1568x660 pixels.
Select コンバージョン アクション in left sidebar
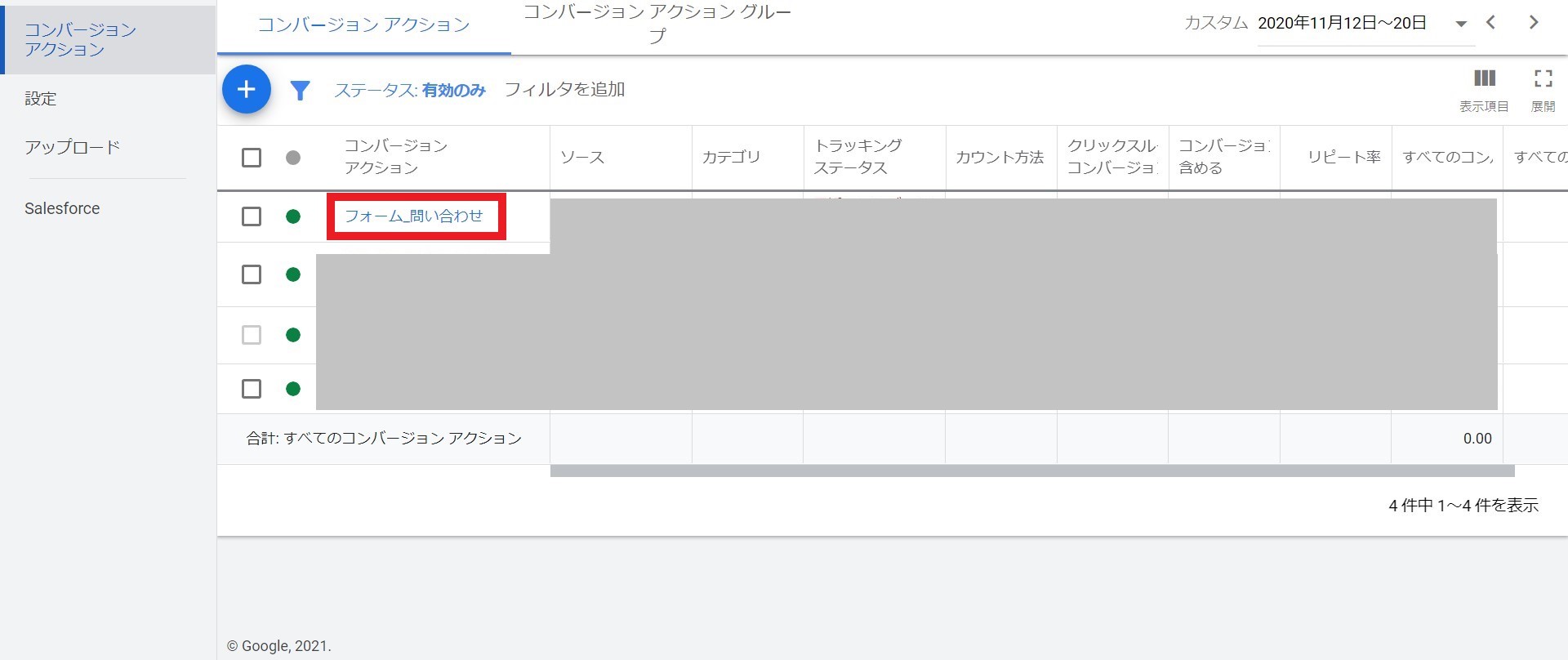[108, 39]
